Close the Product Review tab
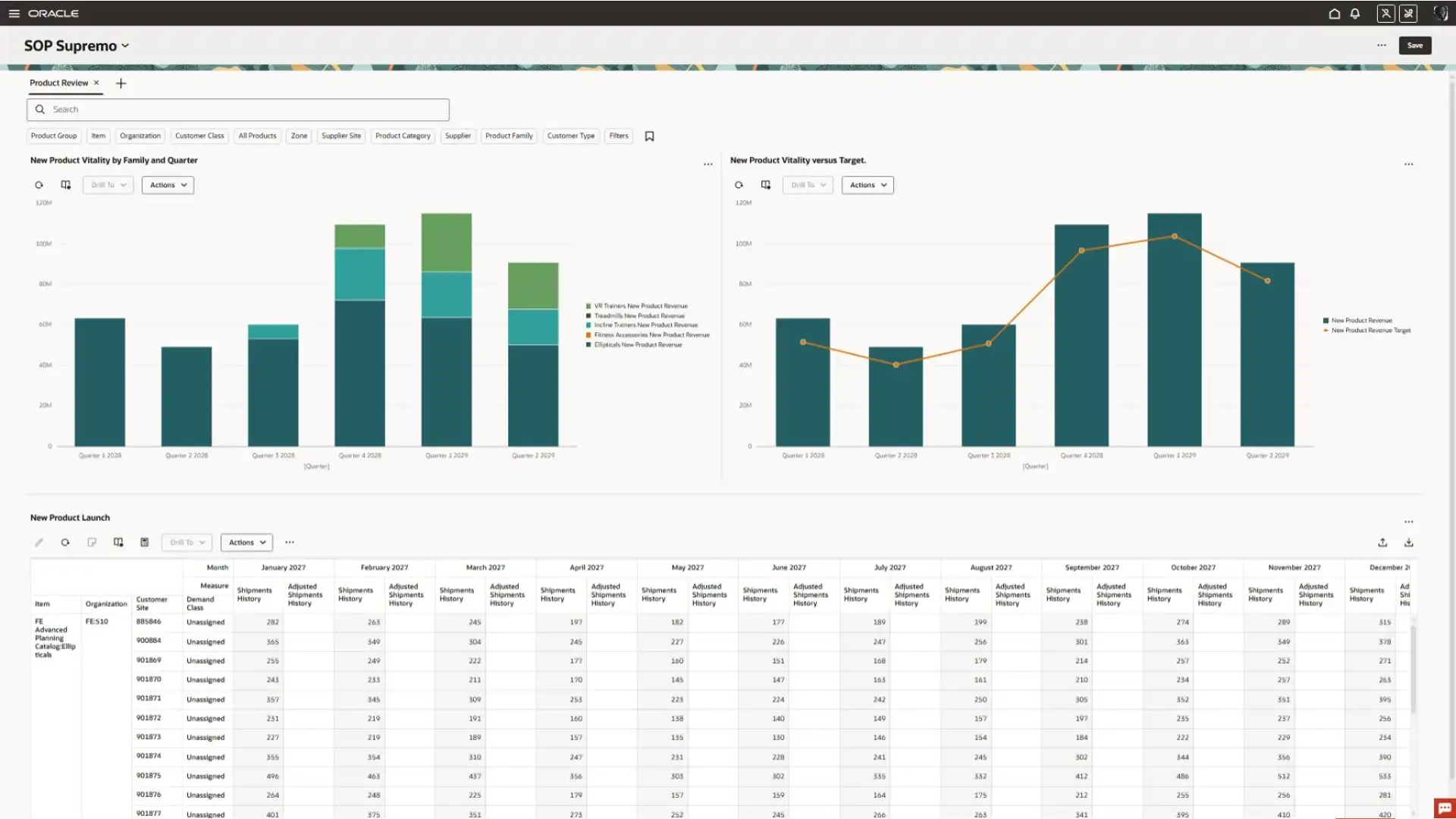The image size is (1456, 819). click(x=96, y=83)
